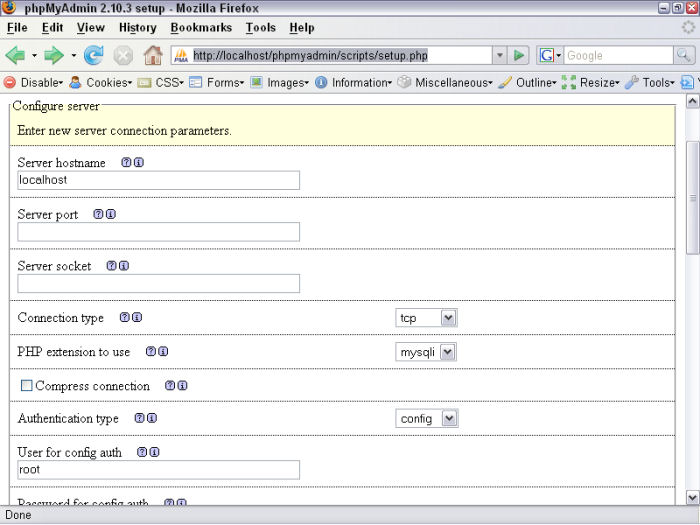Open help icon for PHP extension to use
700x525 pixels.
click(x=151, y=351)
